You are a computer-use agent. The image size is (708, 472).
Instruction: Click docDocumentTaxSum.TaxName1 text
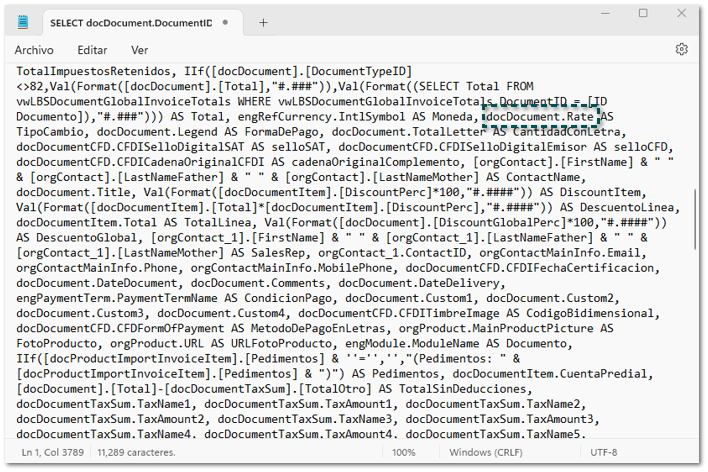point(103,404)
